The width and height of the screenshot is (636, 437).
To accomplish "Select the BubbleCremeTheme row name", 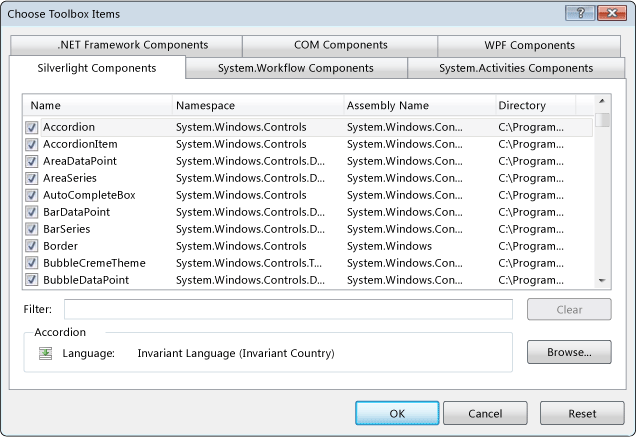I will point(95,263).
